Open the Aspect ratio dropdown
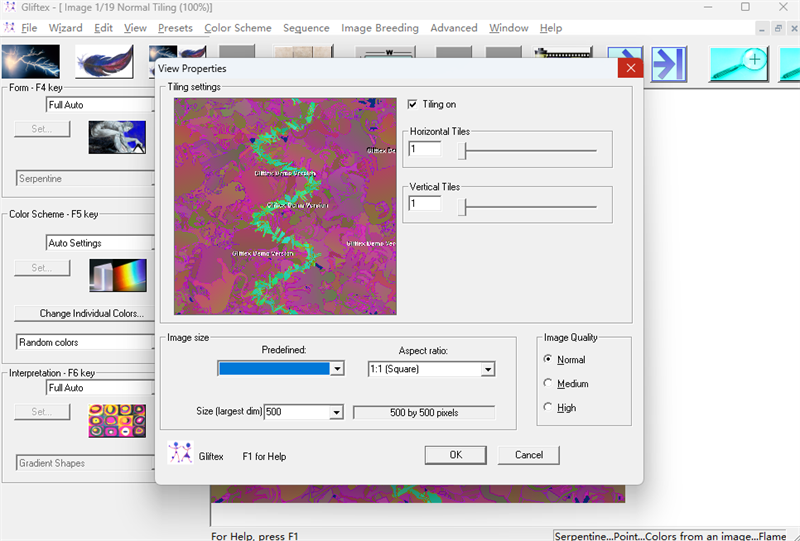 [x=488, y=369]
